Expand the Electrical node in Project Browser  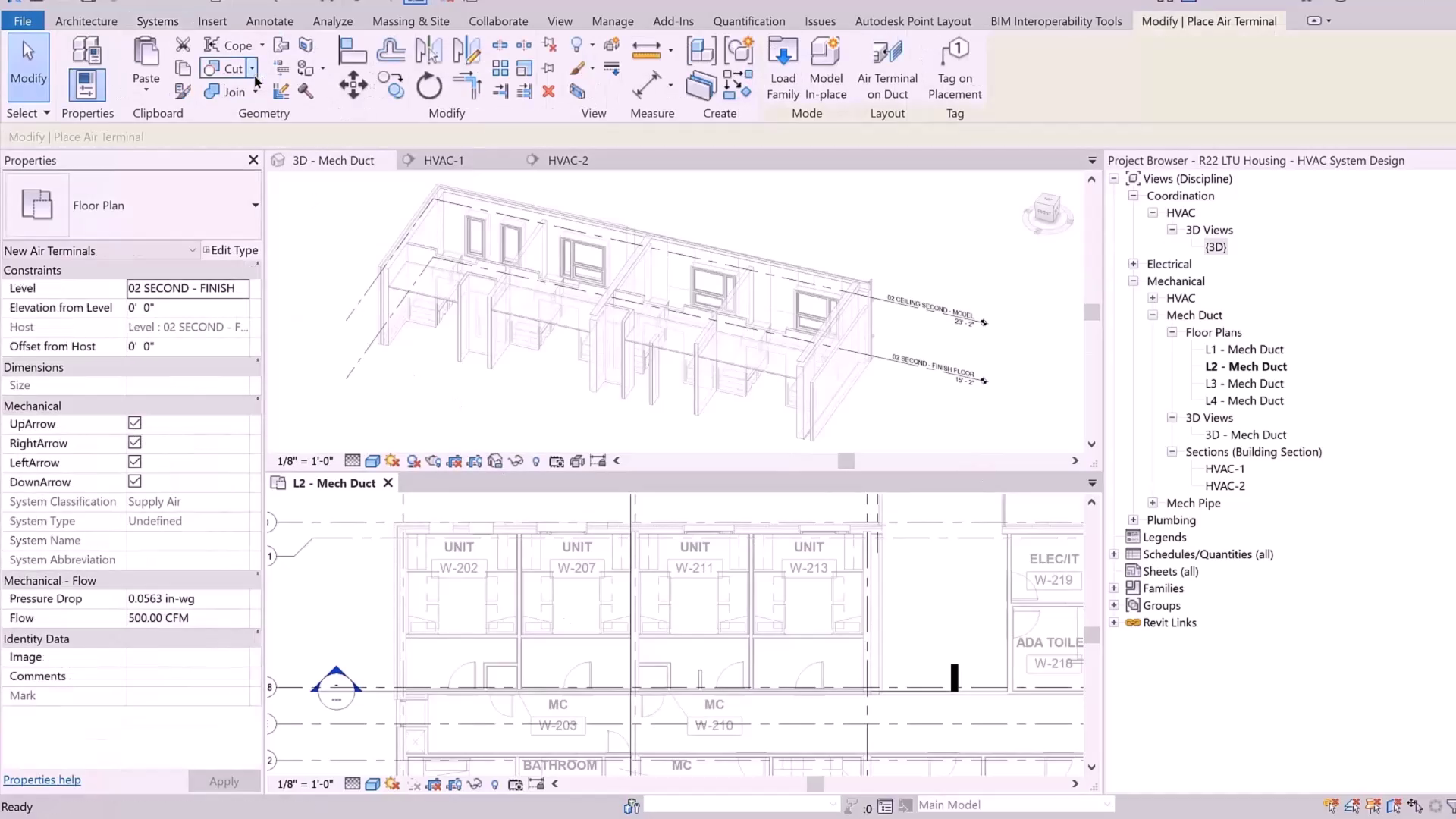click(1133, 263)
